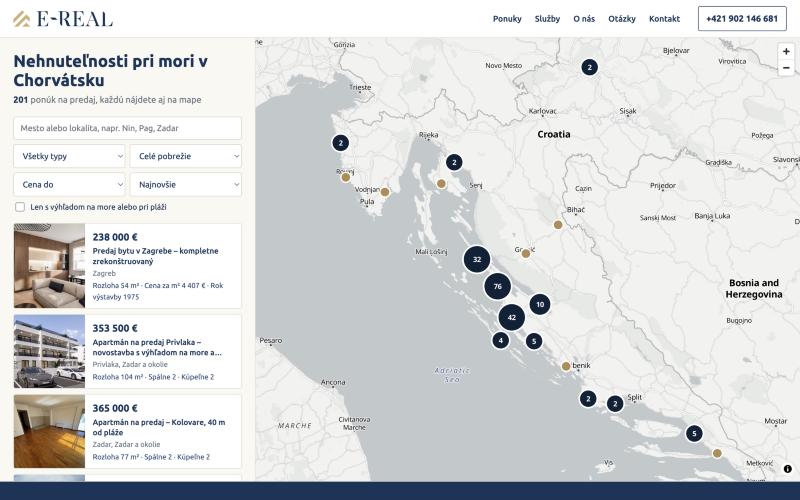
Task: Select gold marker near Rovinj
Action: click(x=345, y=178)
